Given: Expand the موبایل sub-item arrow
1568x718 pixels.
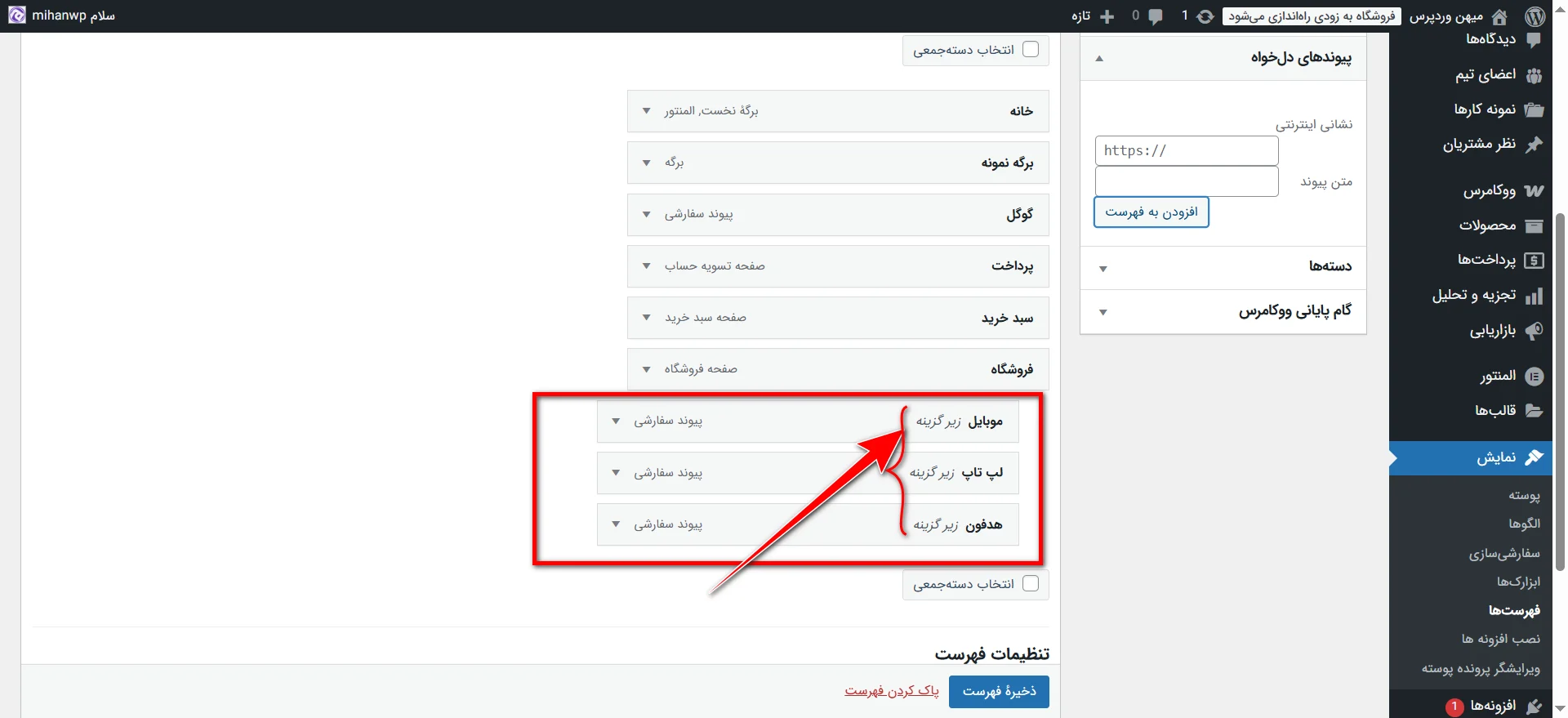Looking at the screenshot, I should [616, 421].
